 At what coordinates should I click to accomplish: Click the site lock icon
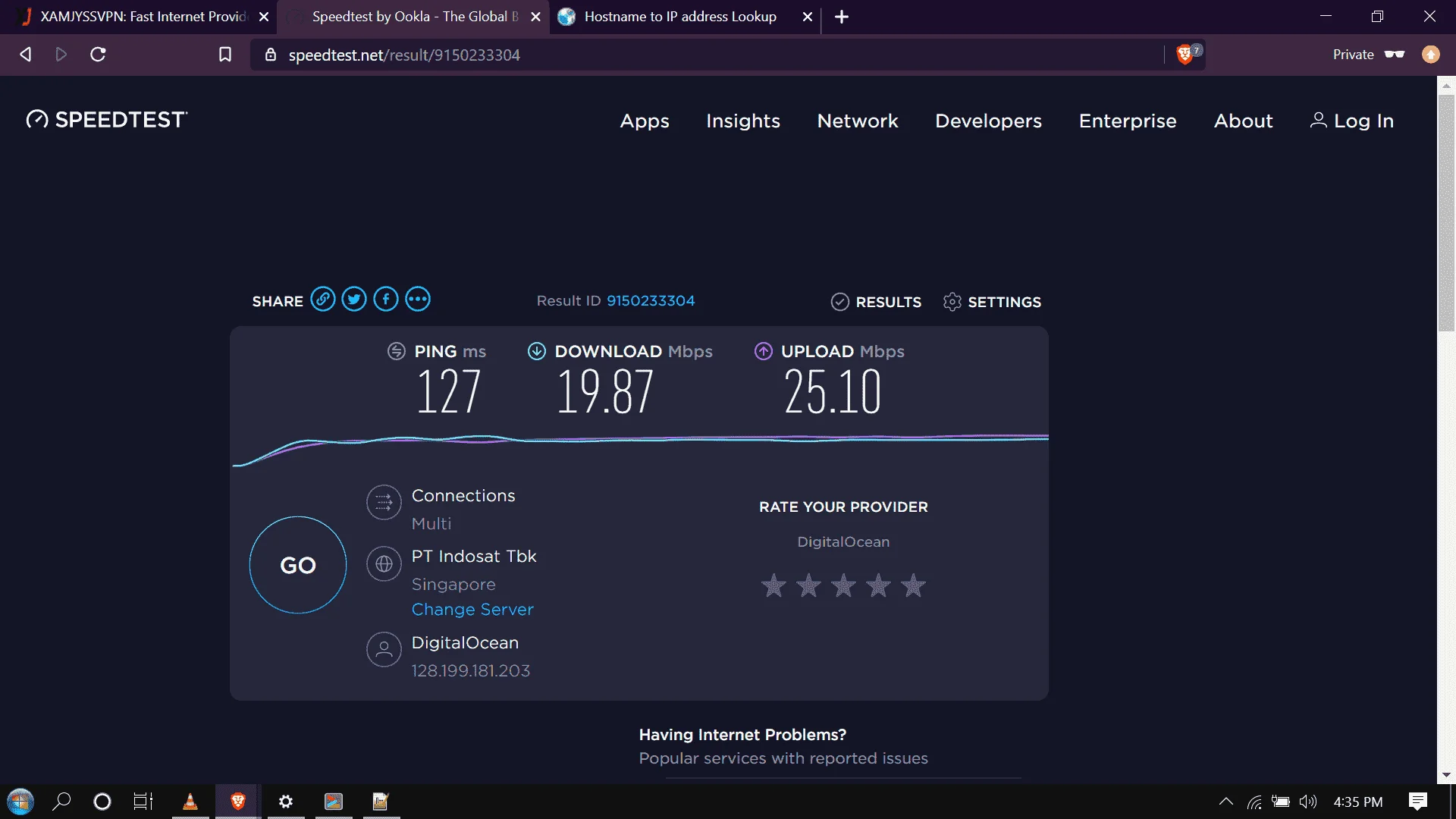pos(271,55)
